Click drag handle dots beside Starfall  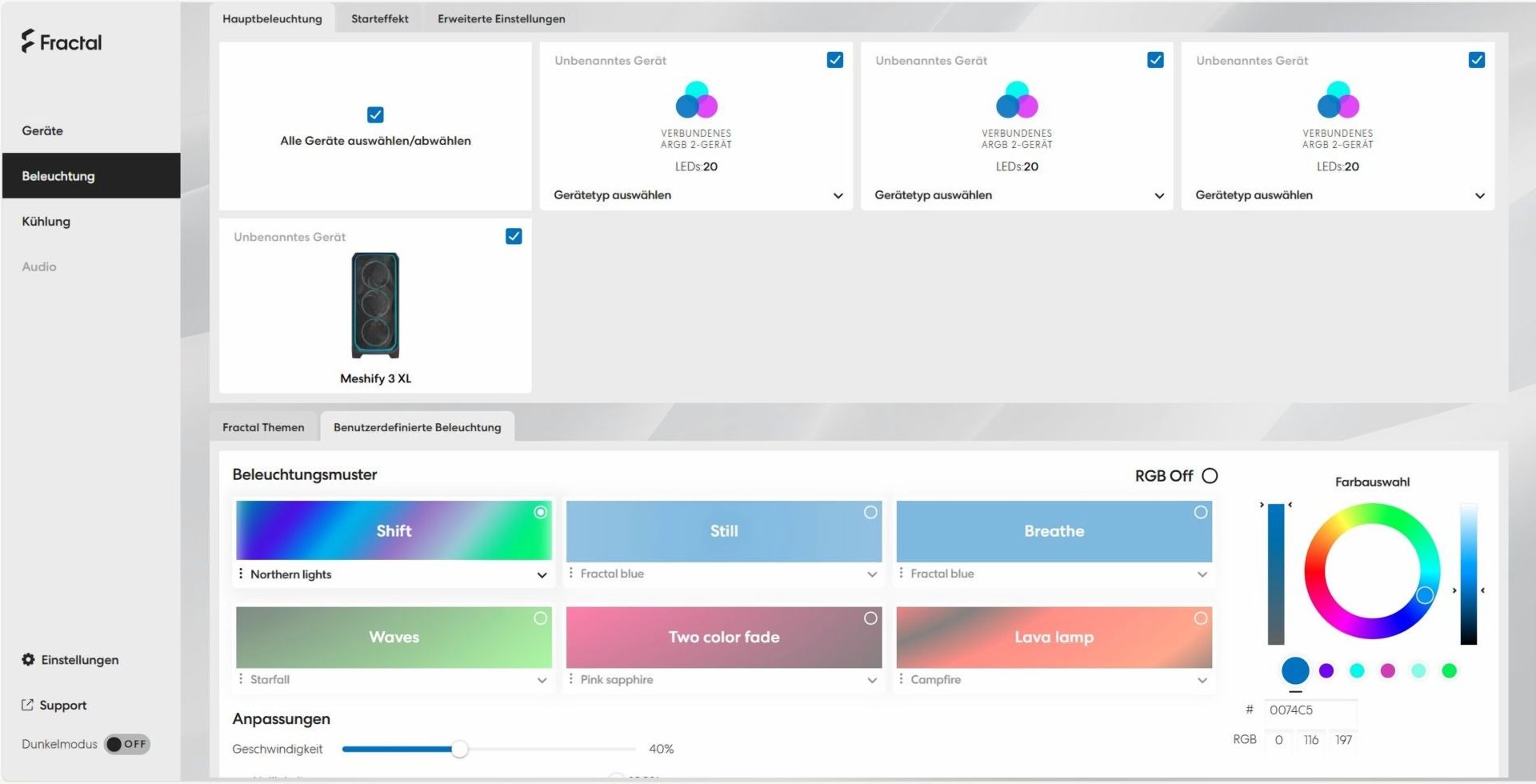point(241,678)
